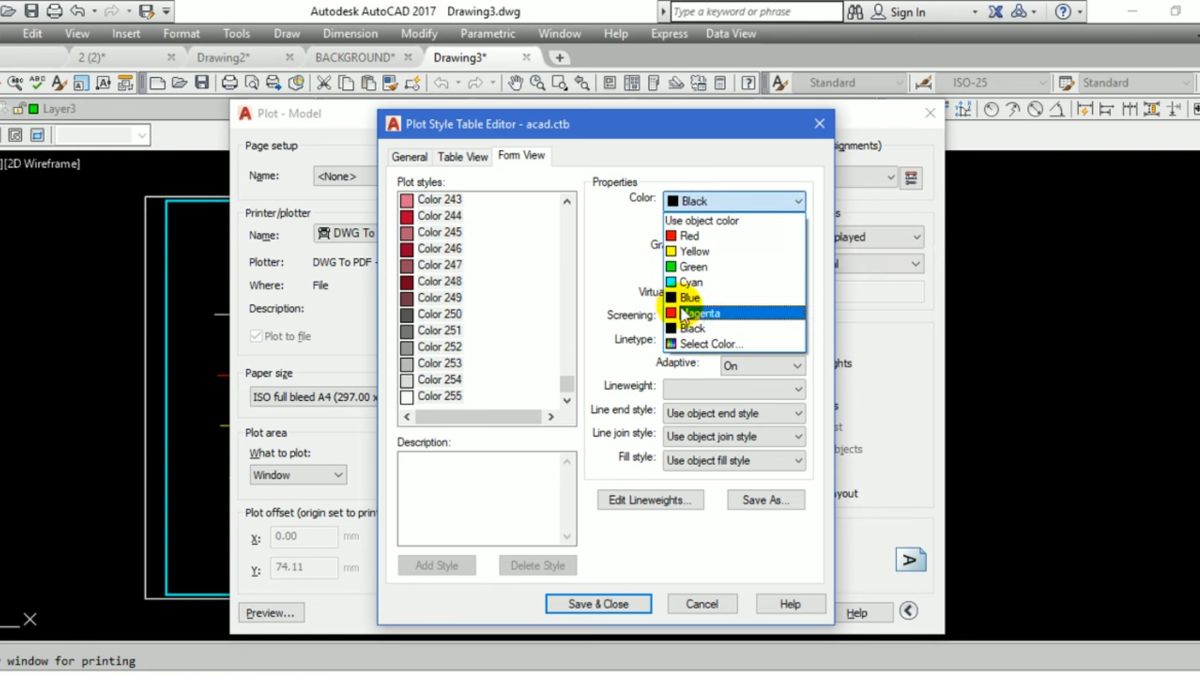
Task: Open the Color dropdown showing Black
Action: point(734,201)
